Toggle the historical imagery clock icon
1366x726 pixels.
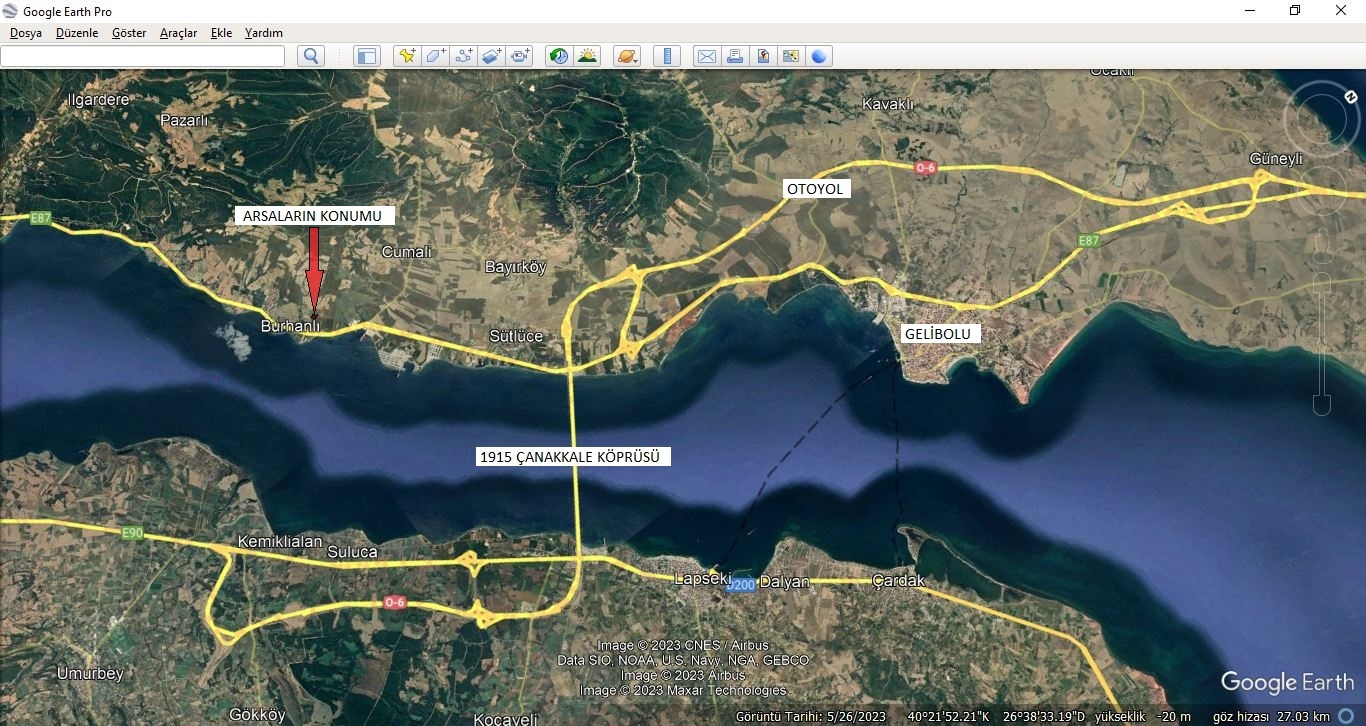point(559,56)
